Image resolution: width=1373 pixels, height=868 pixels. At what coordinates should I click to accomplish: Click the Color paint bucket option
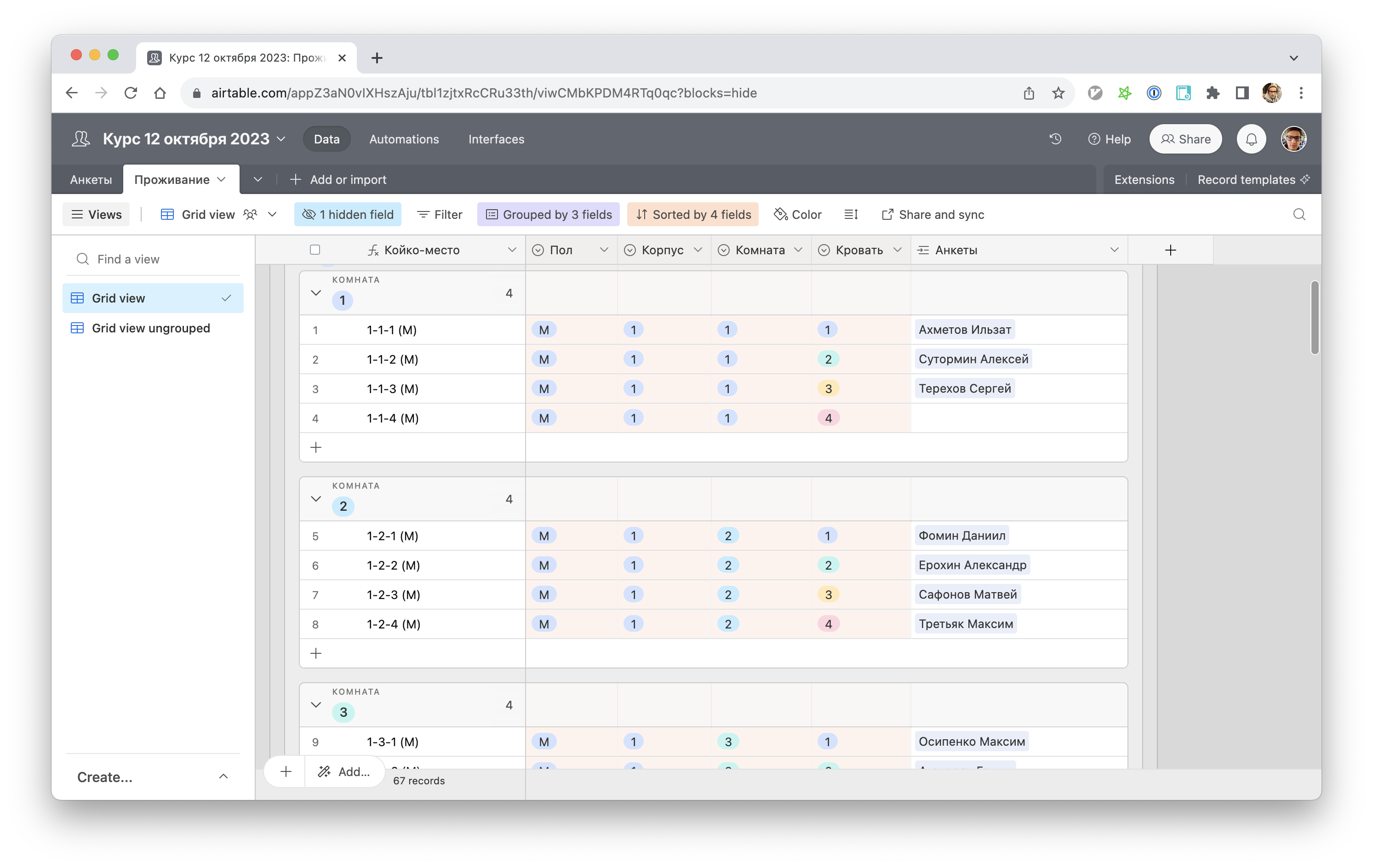(798, 214)
